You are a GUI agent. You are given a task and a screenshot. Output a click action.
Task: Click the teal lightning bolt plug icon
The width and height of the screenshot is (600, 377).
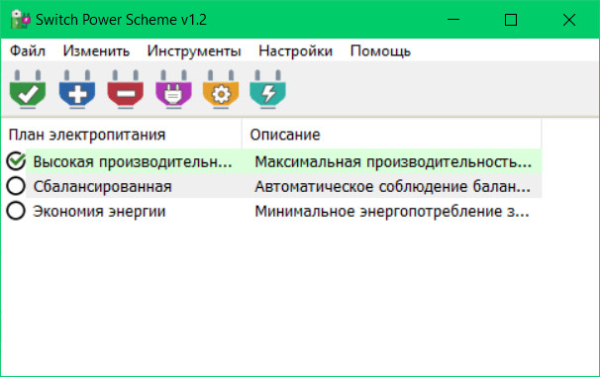click(268, 89)
